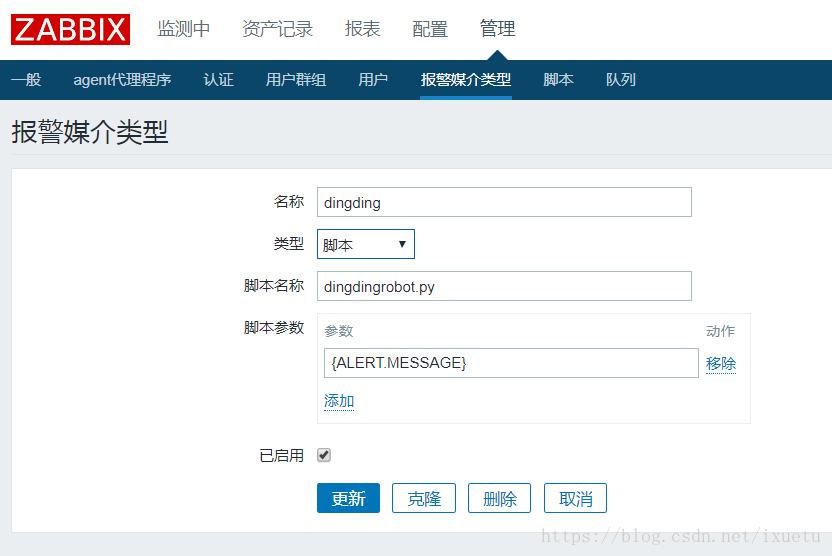Focus the 脚本名称 field with dingdingrobot.py
The width and height of the screenshot is (832, 556).
pyautogui.click(x=504, y=286)
